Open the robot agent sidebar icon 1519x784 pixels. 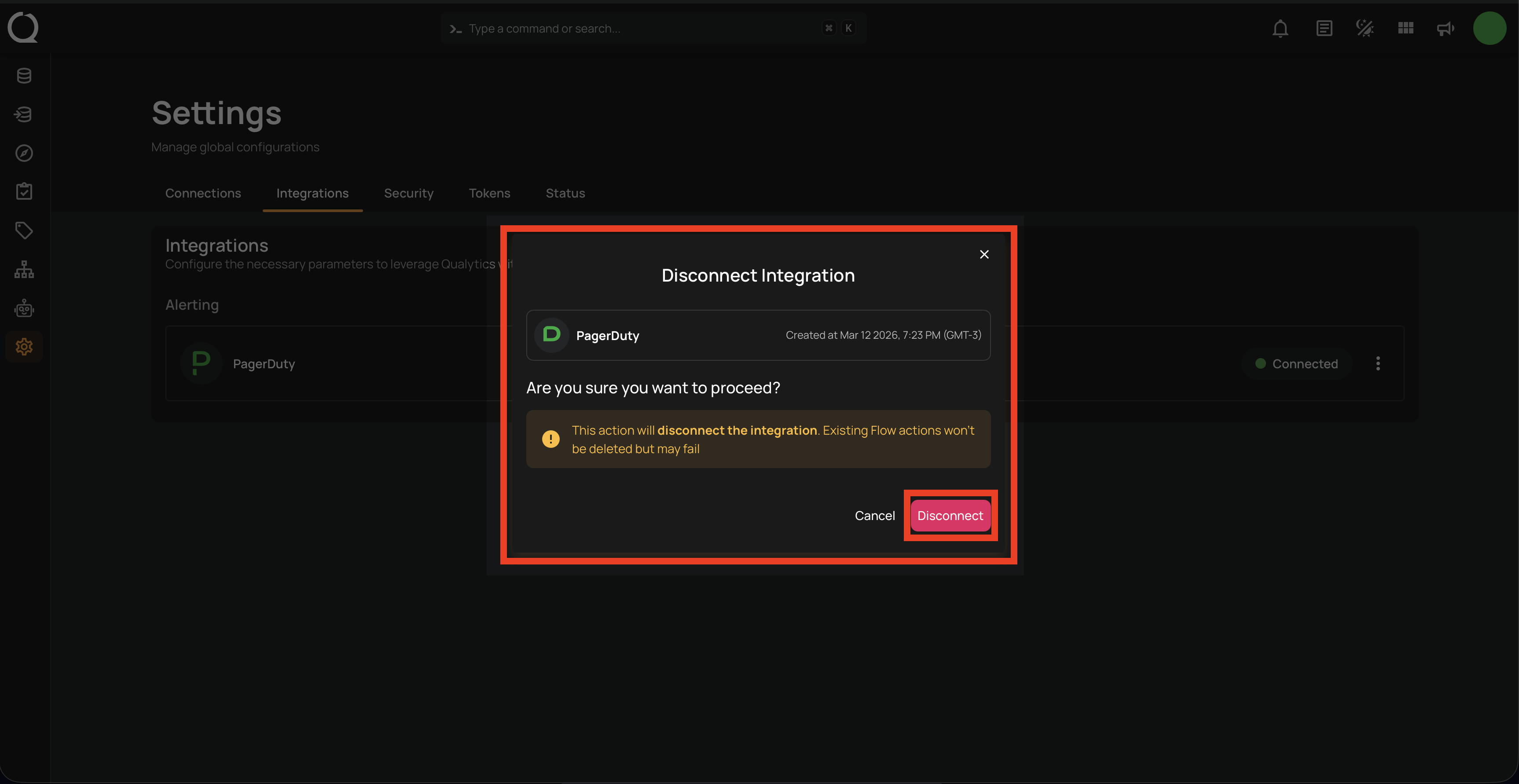tap(24, 308)
